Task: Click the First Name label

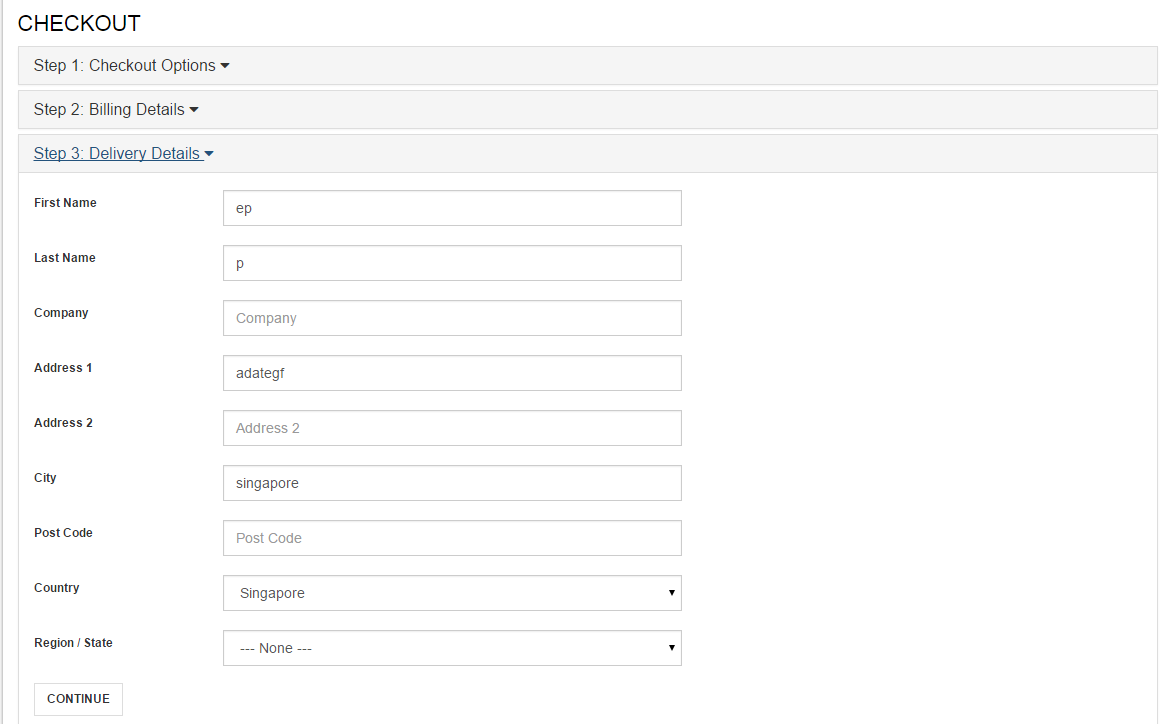Action: coord(65,203)
